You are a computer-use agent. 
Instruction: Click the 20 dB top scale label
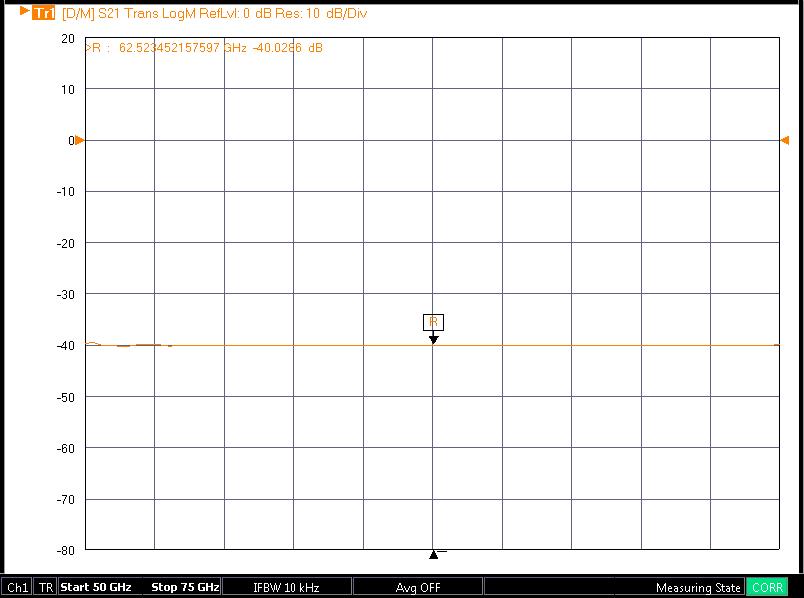click(x=68, y=38)
